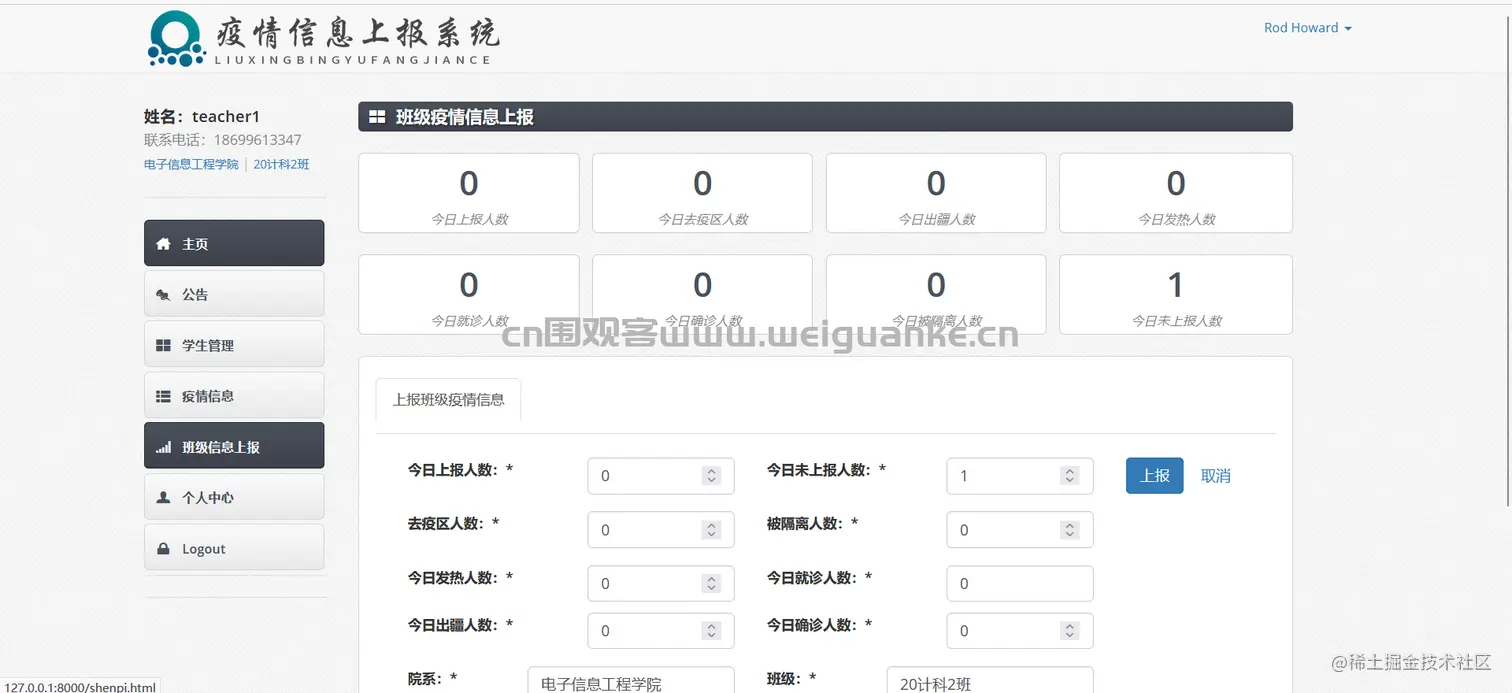Click the 班级 field showing 20计科2班

[990, 680]
